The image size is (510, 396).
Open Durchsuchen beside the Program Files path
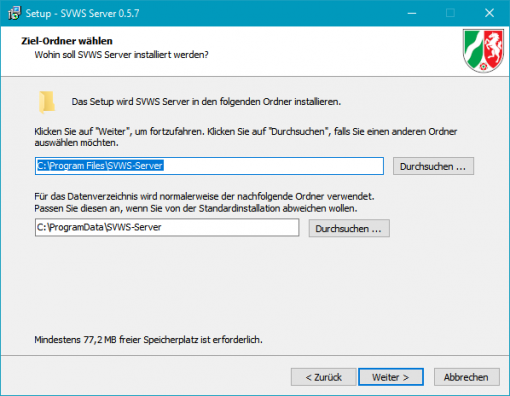[433, 166]
